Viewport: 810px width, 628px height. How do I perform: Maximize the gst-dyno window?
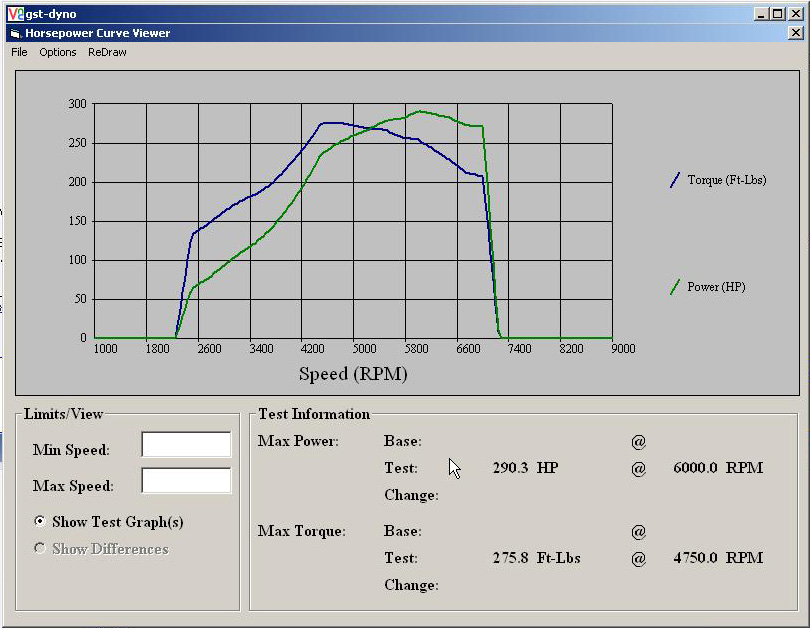(777, 14)
